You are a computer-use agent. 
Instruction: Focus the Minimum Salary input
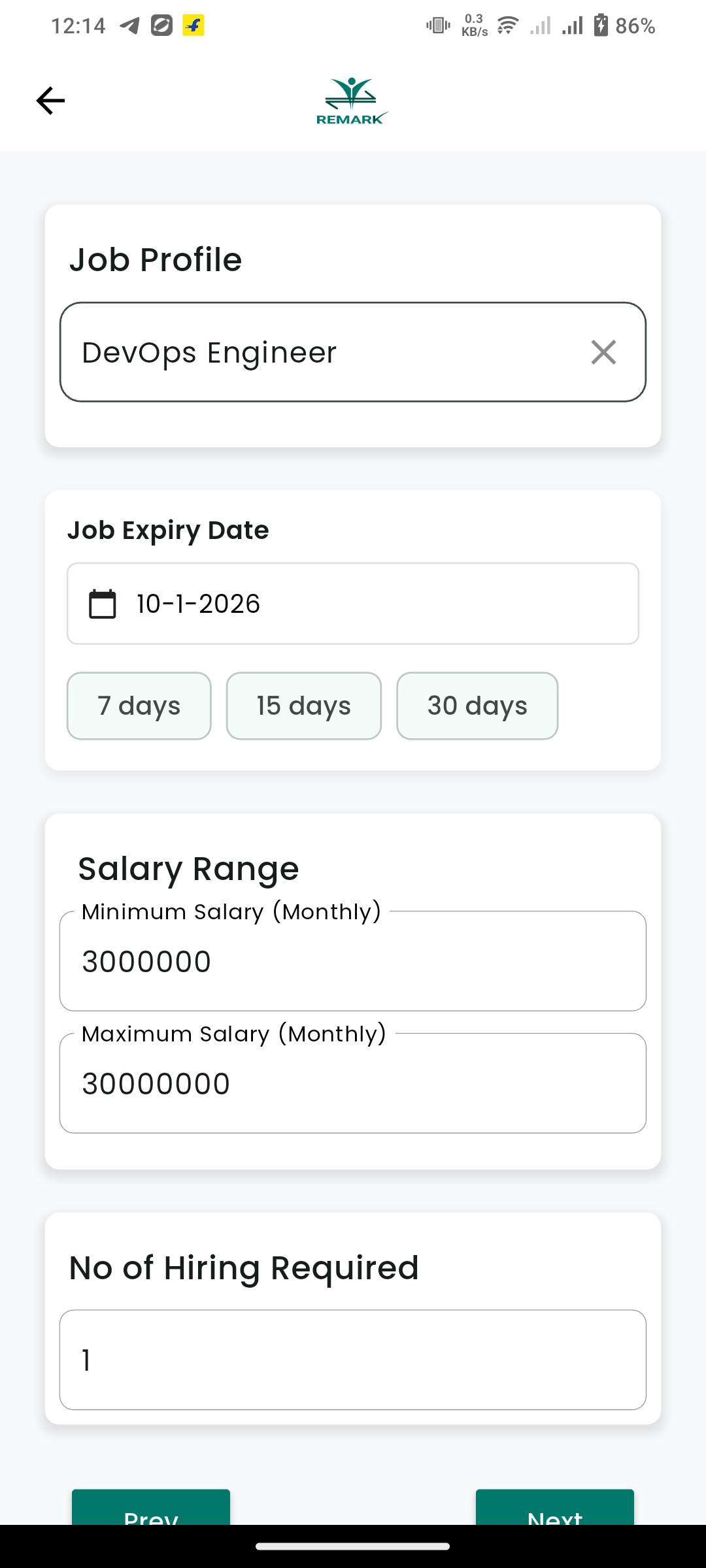tap(353, 962)
